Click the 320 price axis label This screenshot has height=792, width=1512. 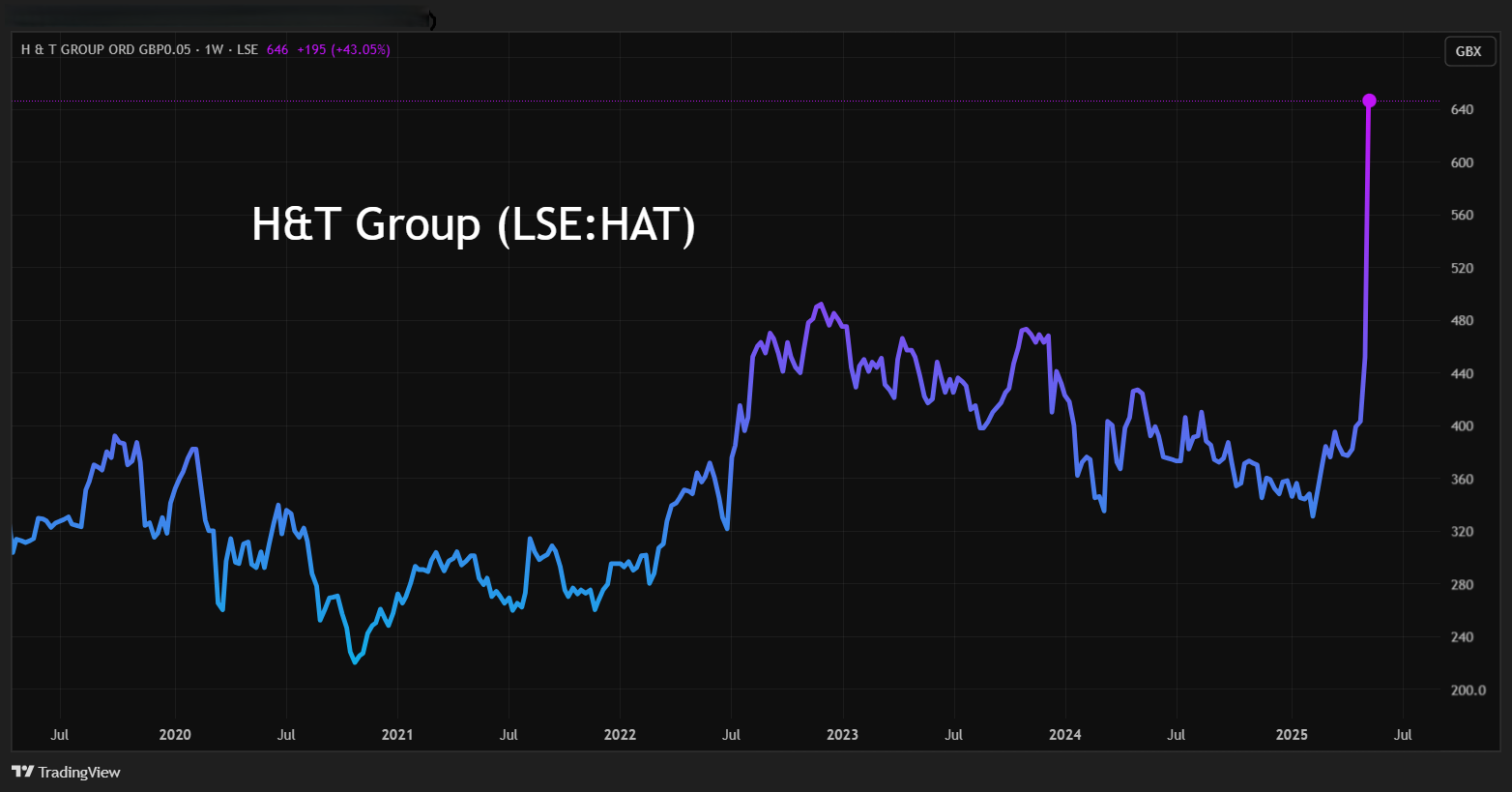[x=1462, y=531]
